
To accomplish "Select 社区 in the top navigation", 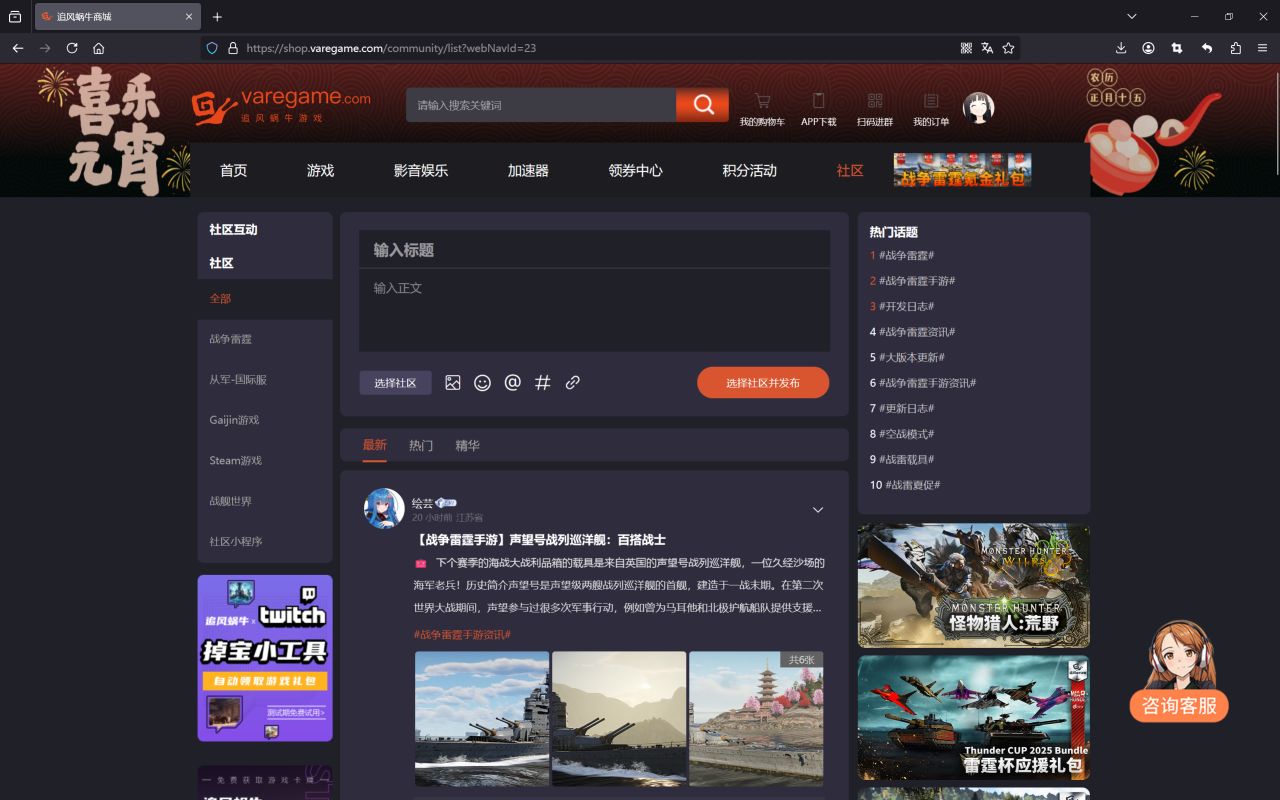I will [x=850, y=171].
